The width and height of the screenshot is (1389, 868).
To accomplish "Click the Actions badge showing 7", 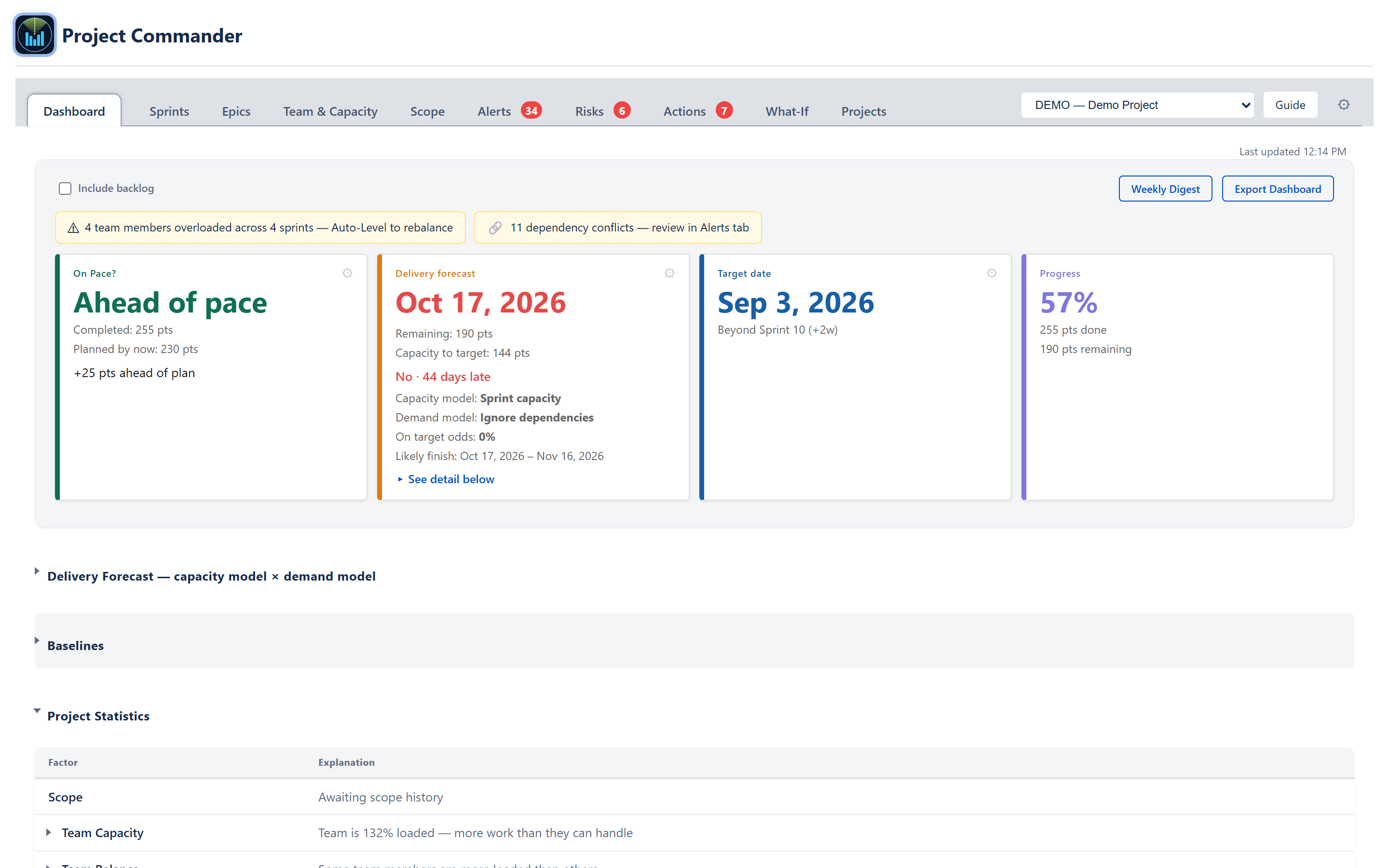I will coord(724,110).
